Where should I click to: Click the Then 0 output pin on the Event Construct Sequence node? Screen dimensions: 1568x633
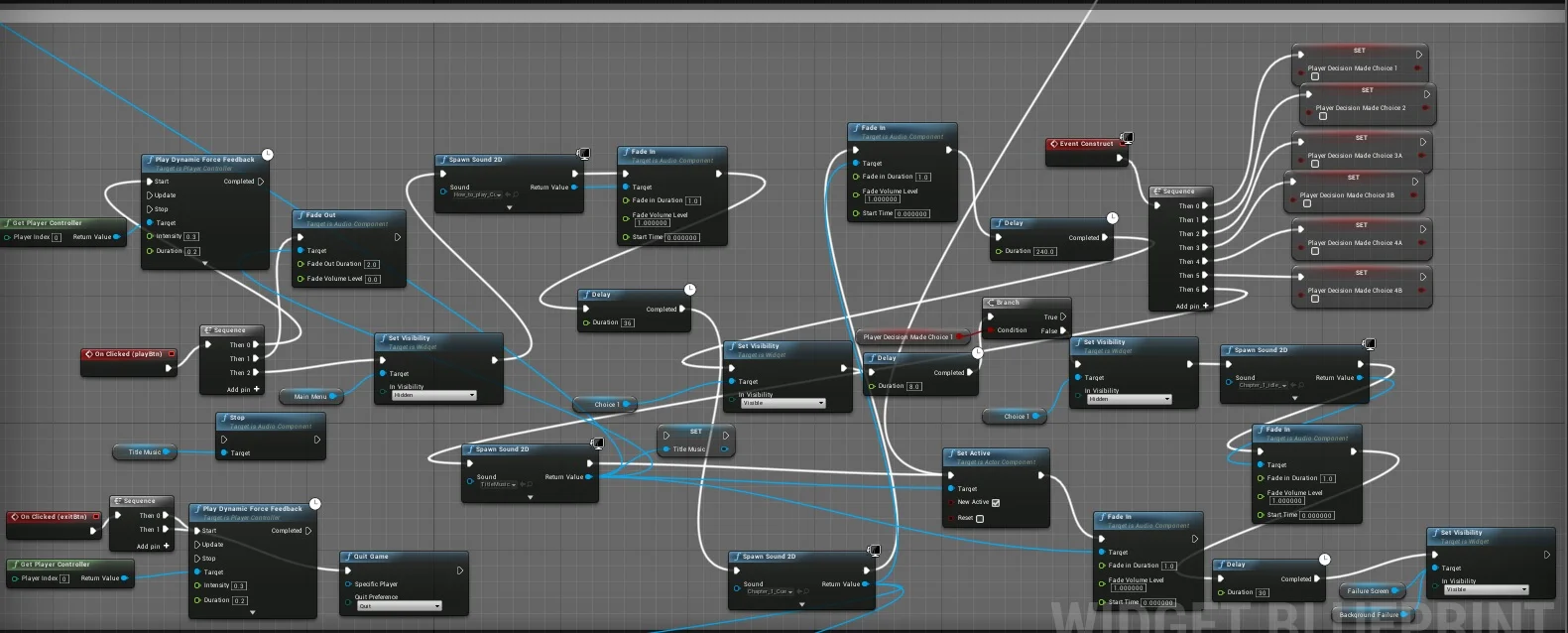(x=1205, y=205)
